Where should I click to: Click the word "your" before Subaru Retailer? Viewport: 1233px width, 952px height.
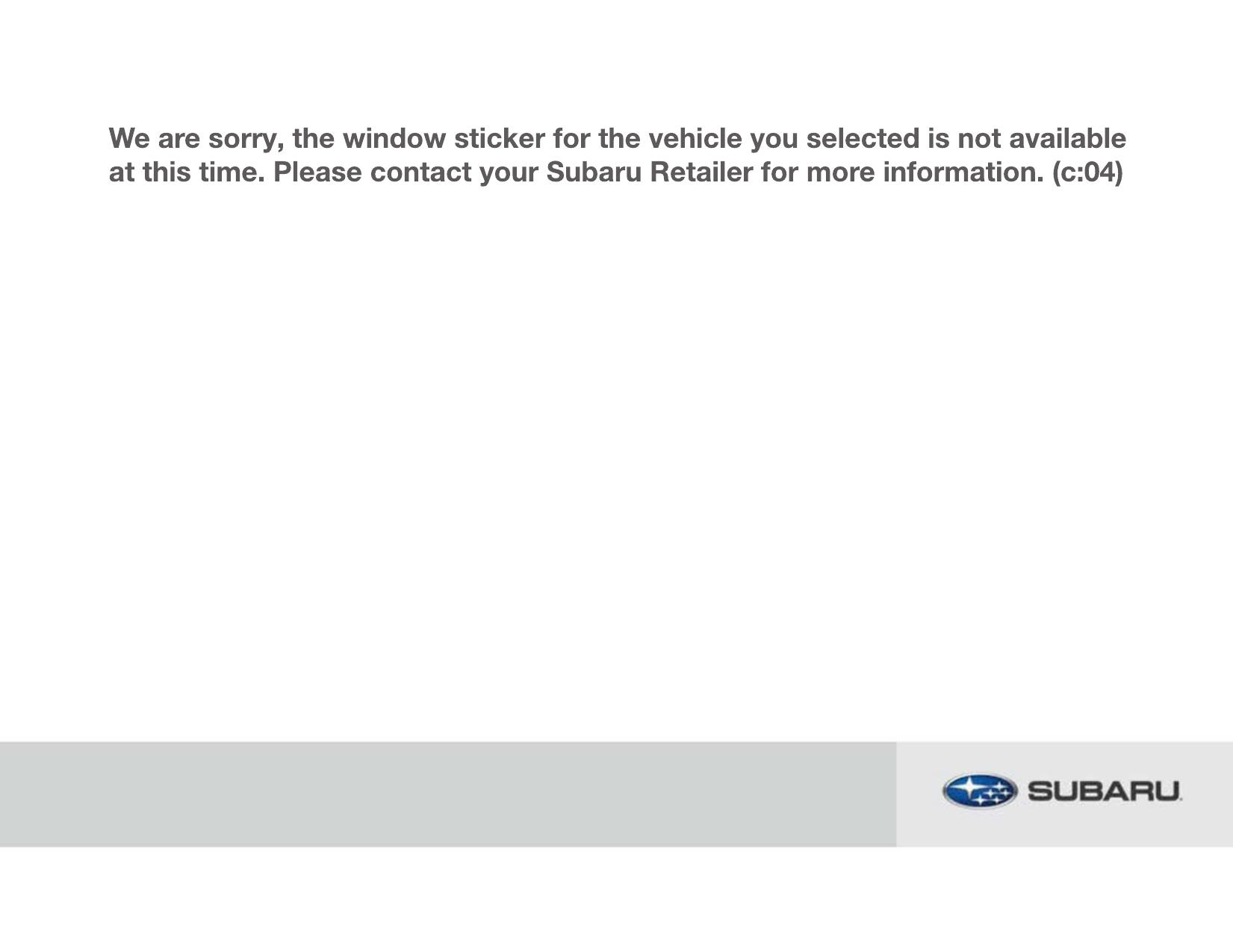coord(509,172)
